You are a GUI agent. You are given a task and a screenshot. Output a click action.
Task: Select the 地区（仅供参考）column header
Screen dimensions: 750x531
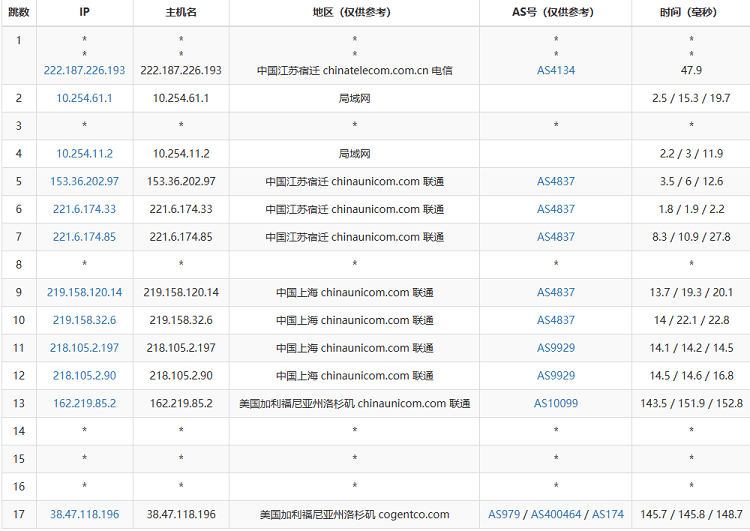click(x=354, y=12)
